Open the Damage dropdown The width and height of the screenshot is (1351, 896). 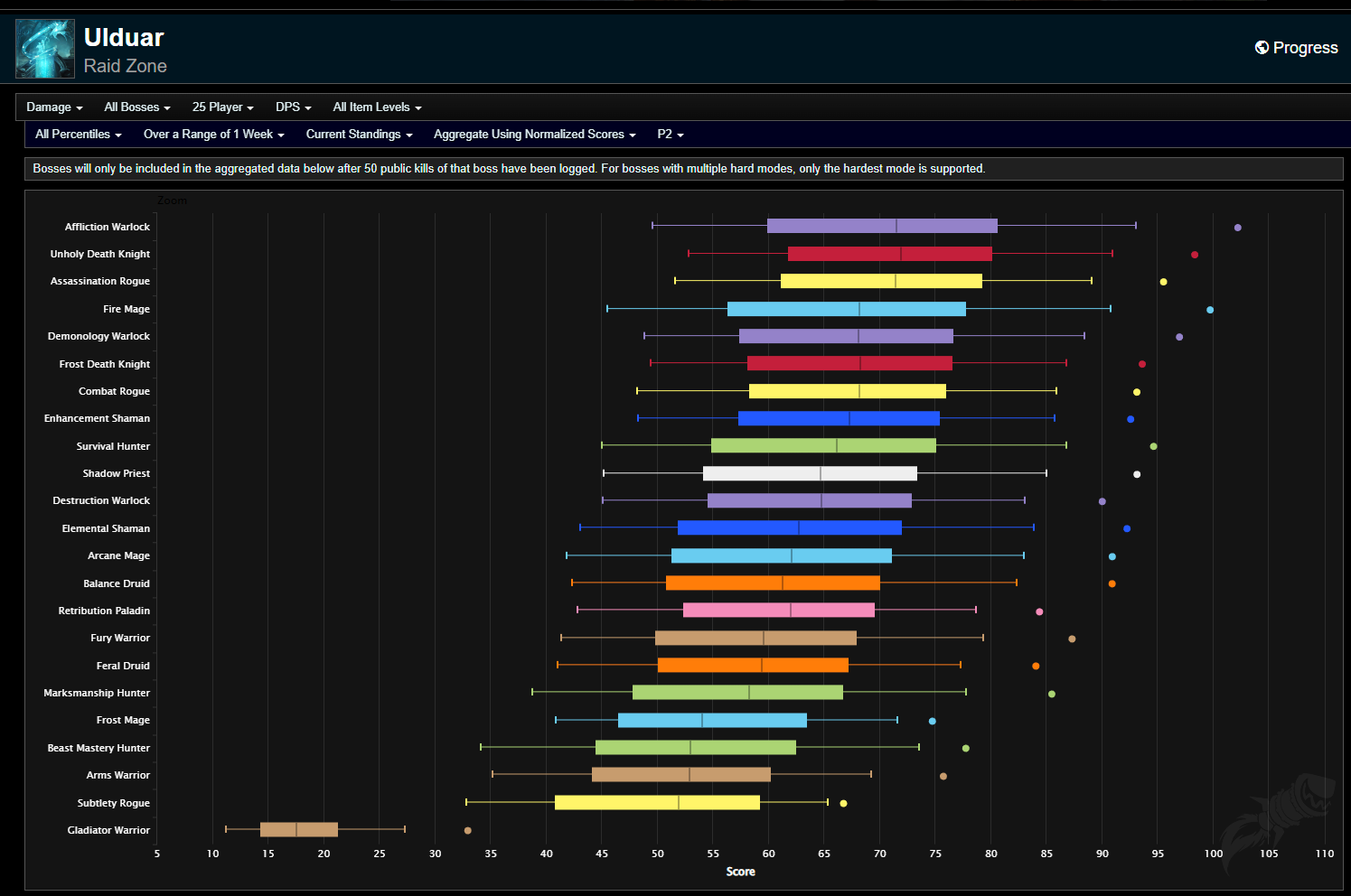[x=54, y=107]
